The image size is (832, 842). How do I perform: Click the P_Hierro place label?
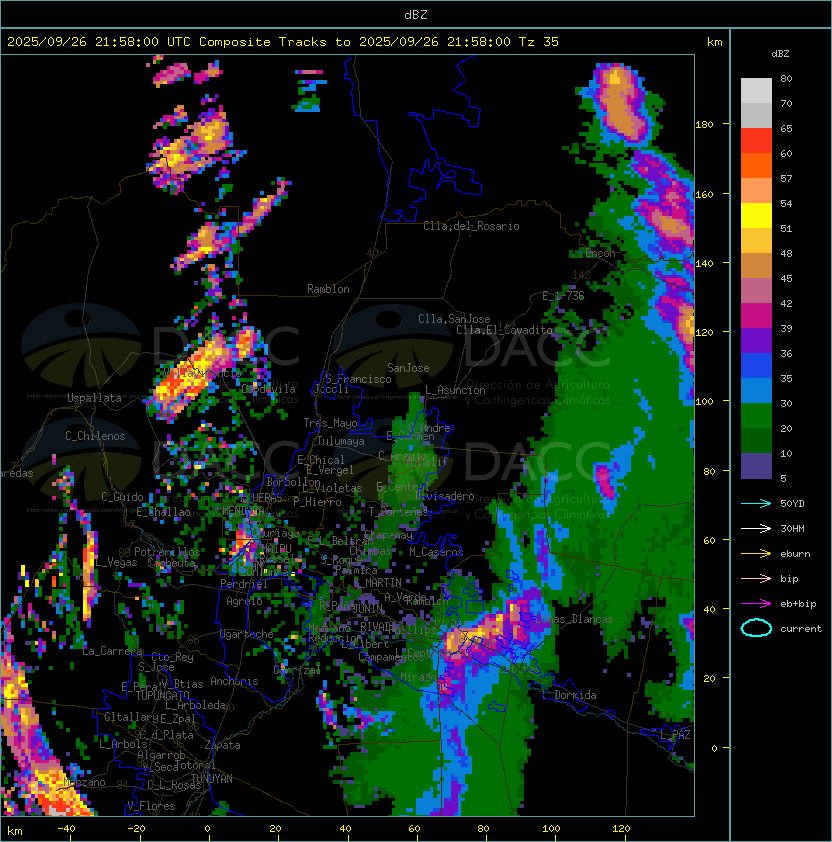coord(317,502)
